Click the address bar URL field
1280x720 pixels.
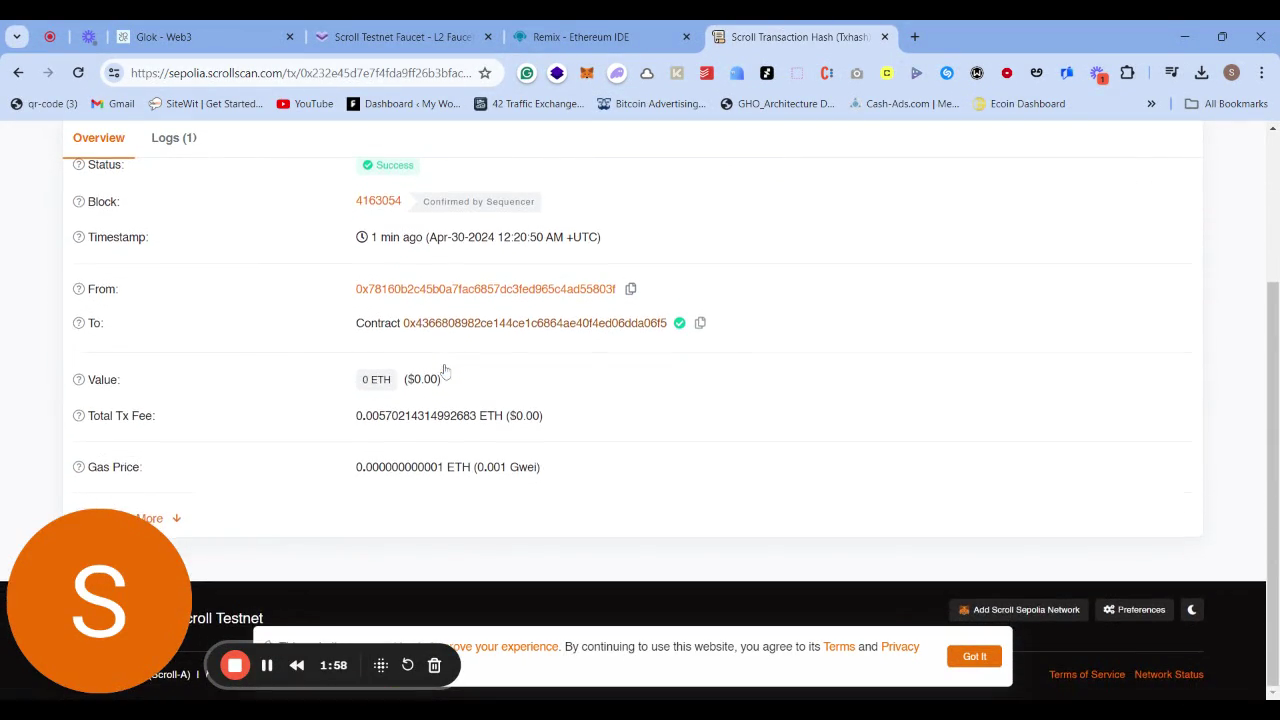300,73
